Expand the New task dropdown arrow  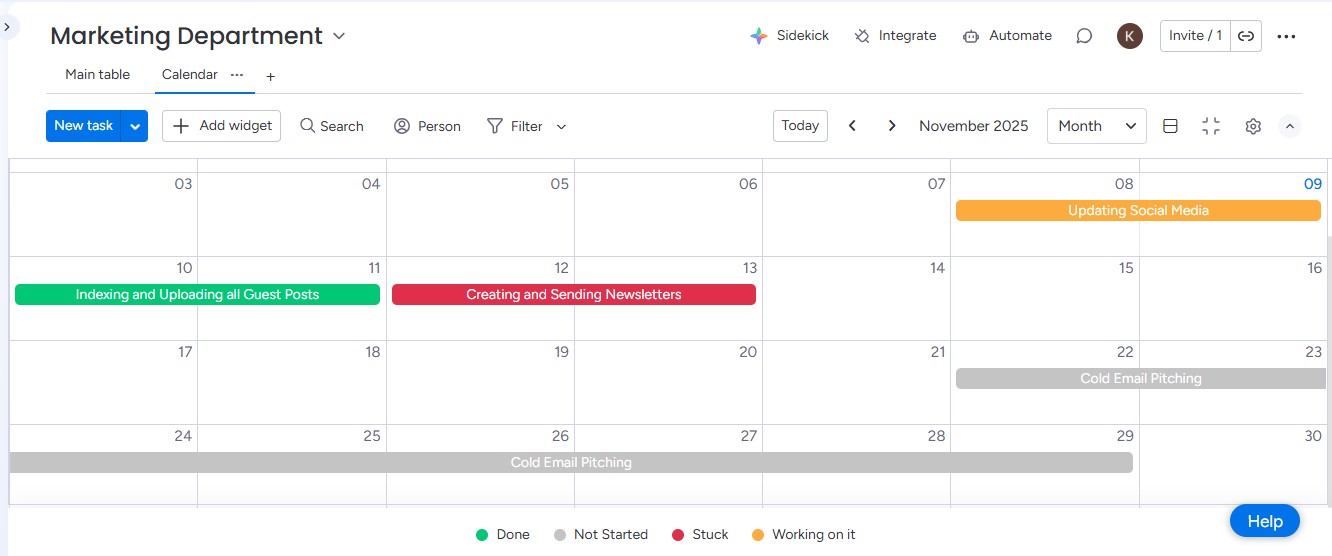click(x=135, y=126)
